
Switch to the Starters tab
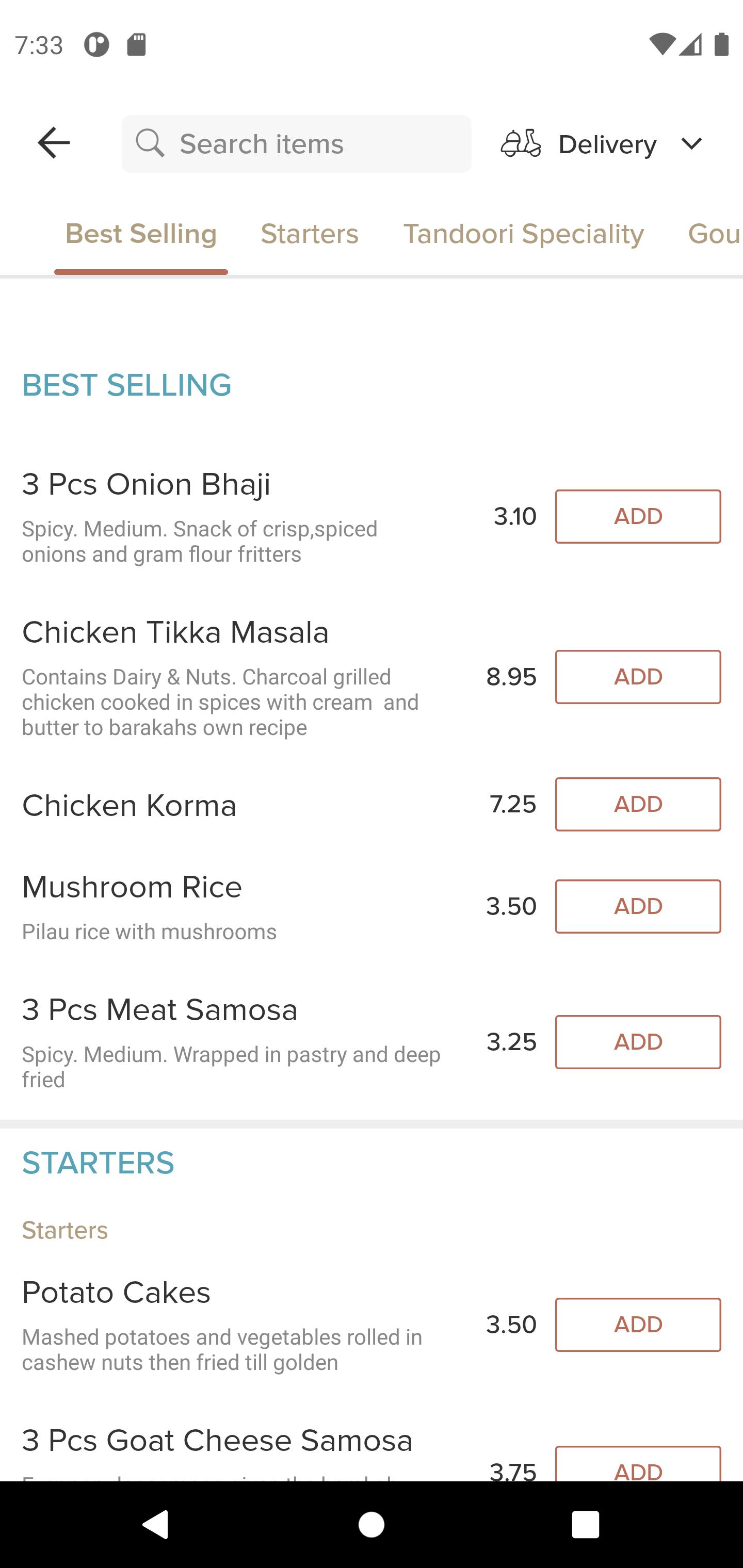point(310,234)
